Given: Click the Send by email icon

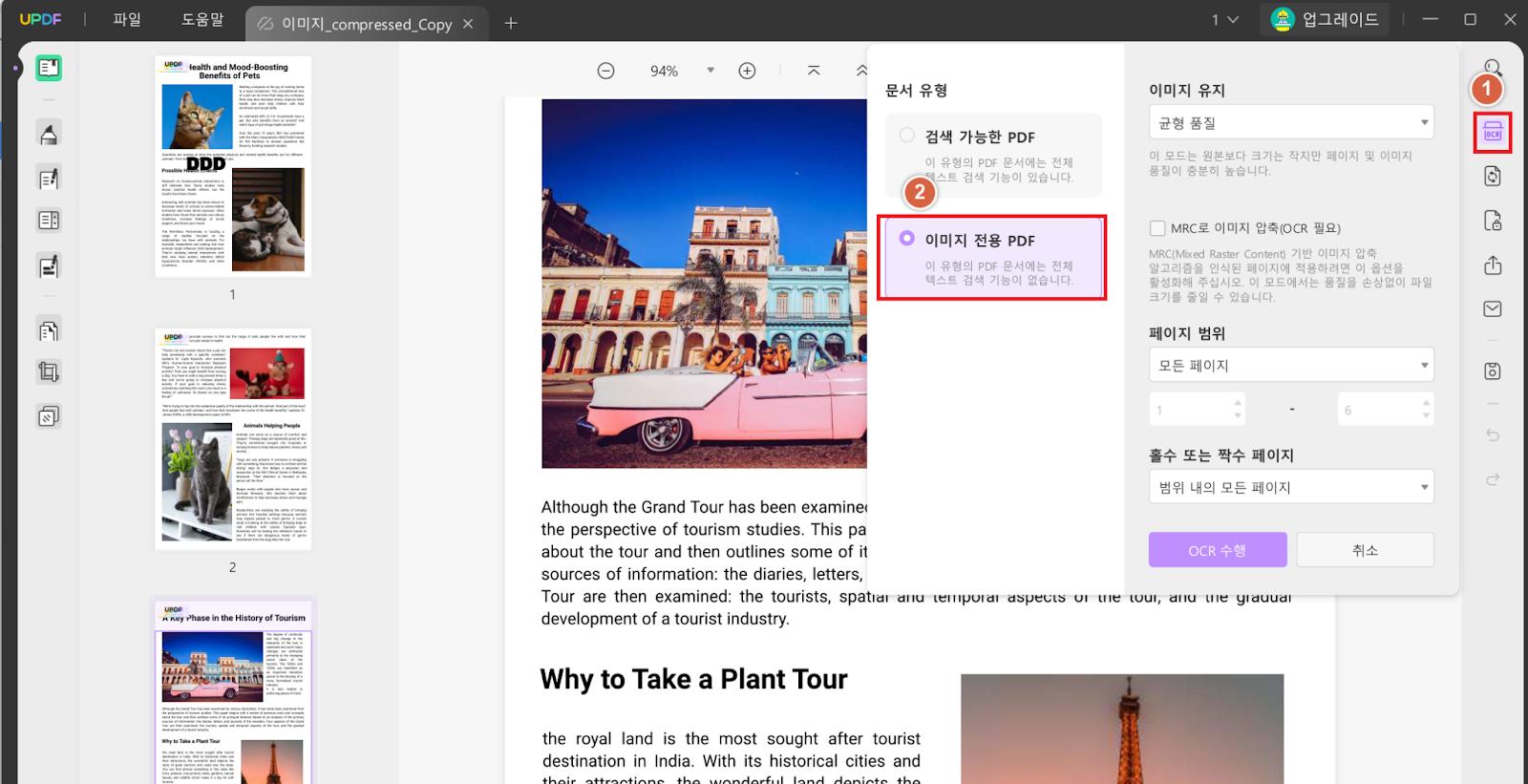Looking at the screenshot, I should (x=1493, y=308).
